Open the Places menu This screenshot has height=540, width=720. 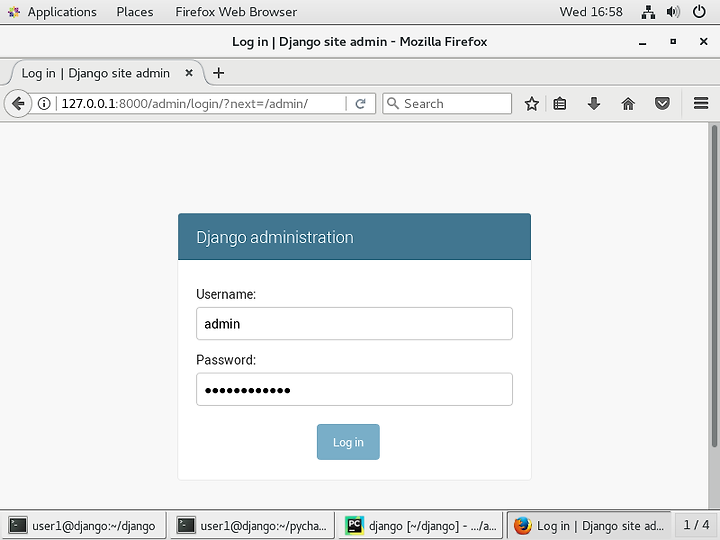click(135, 12)
